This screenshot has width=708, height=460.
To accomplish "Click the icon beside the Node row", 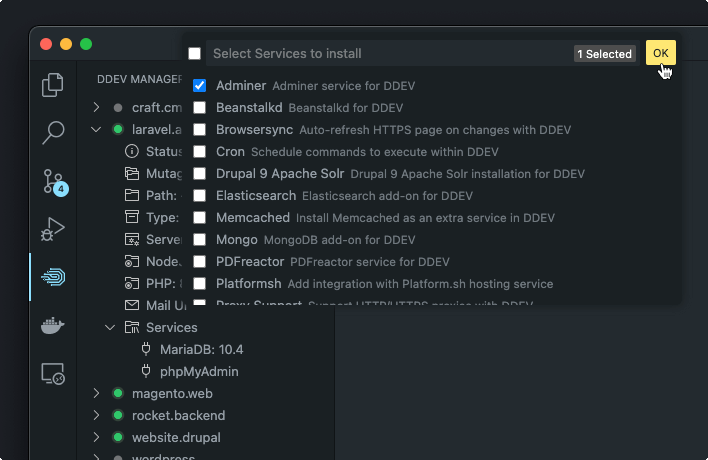I will tap(132, 261).
